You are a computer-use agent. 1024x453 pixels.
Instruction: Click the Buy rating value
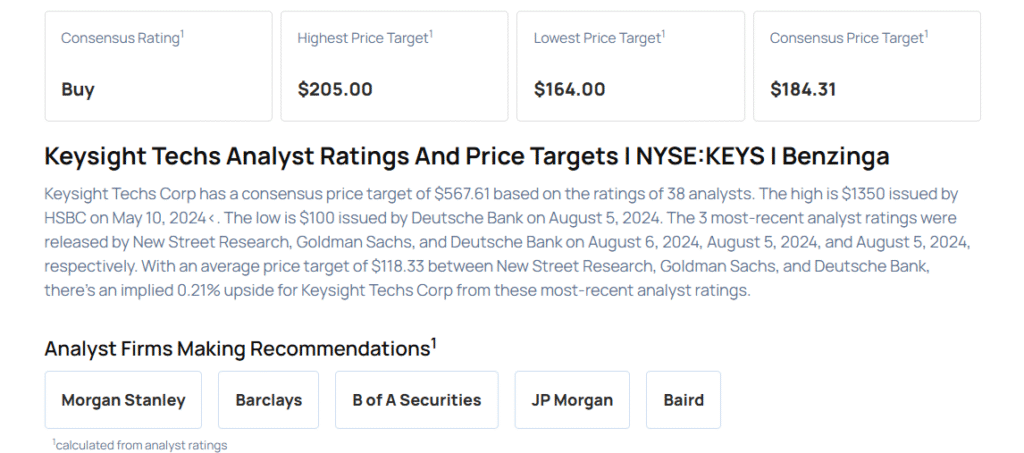[78, 89]
